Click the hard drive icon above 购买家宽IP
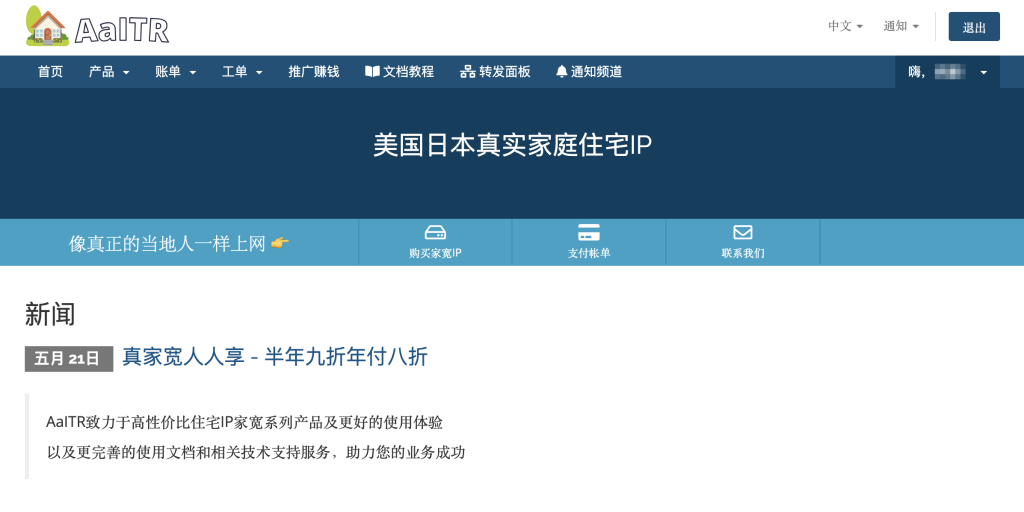 pos(435,233)
